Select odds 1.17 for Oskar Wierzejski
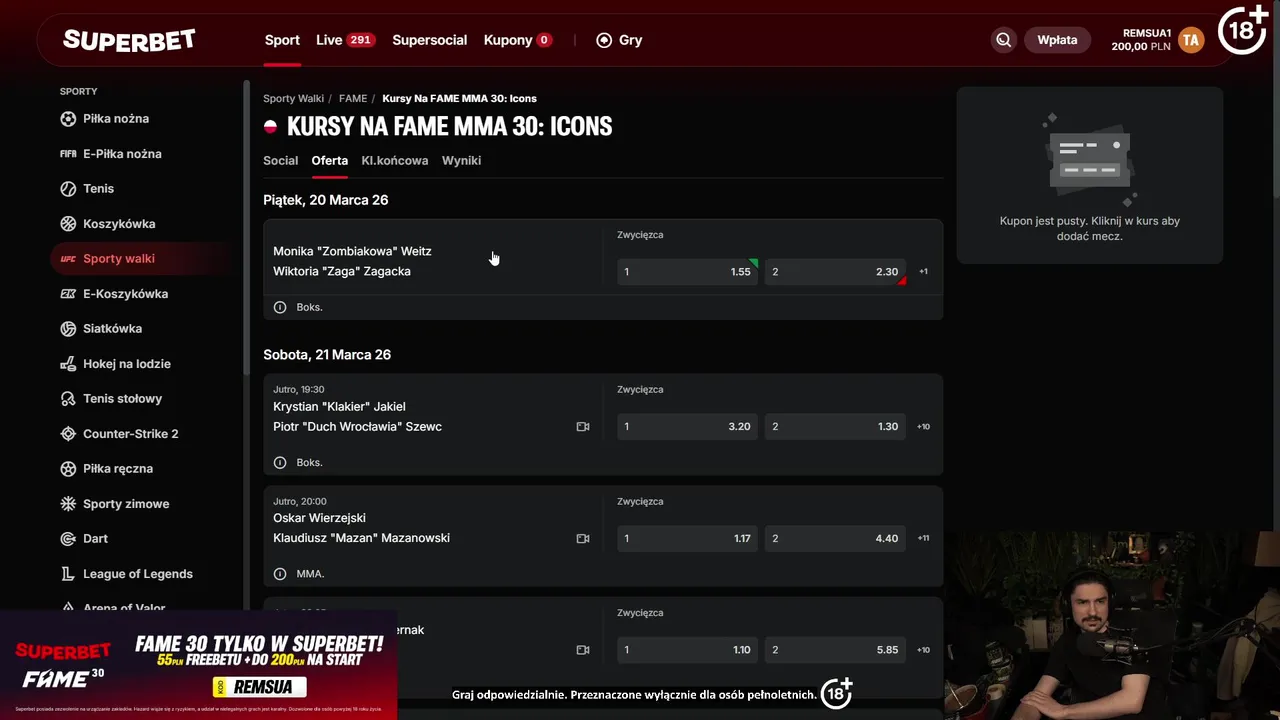 688,538
